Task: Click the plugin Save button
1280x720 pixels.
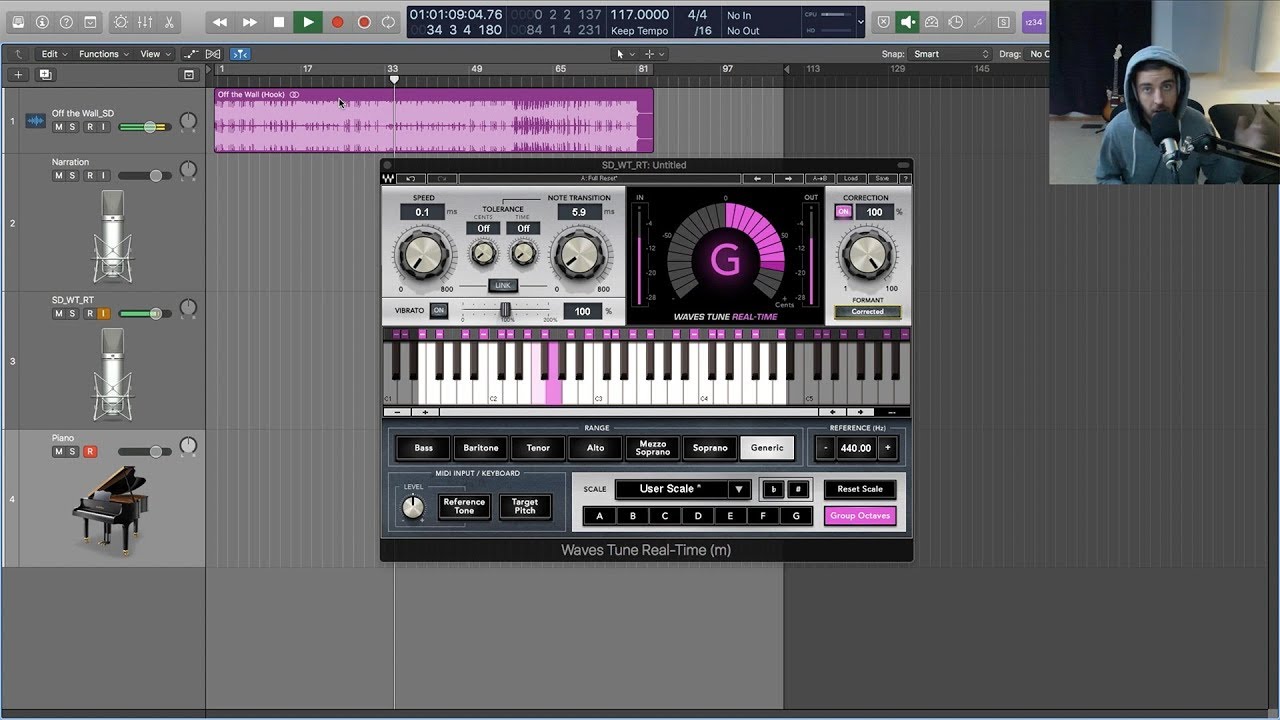Action: [882, 178]
